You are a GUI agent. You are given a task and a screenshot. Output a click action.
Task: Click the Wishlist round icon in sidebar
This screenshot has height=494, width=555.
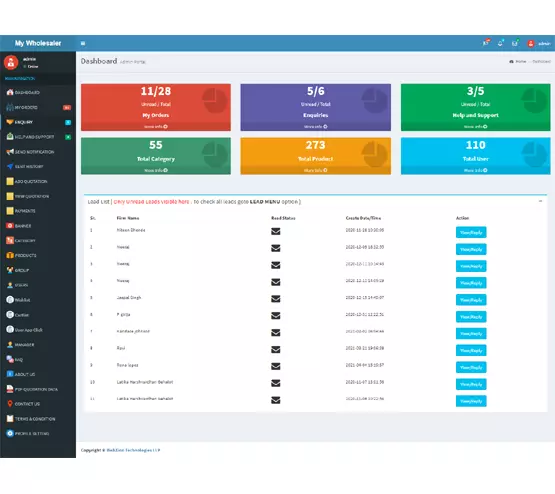tap(10, 300)
